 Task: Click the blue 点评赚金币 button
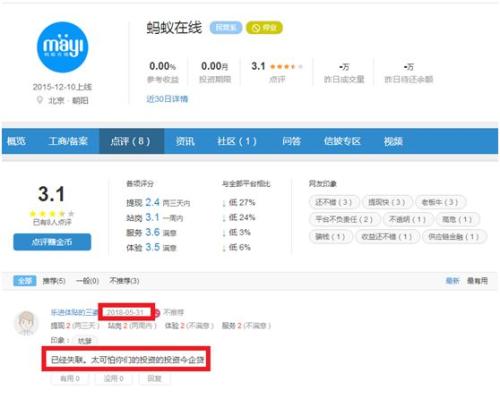click(x=52, y=242)
